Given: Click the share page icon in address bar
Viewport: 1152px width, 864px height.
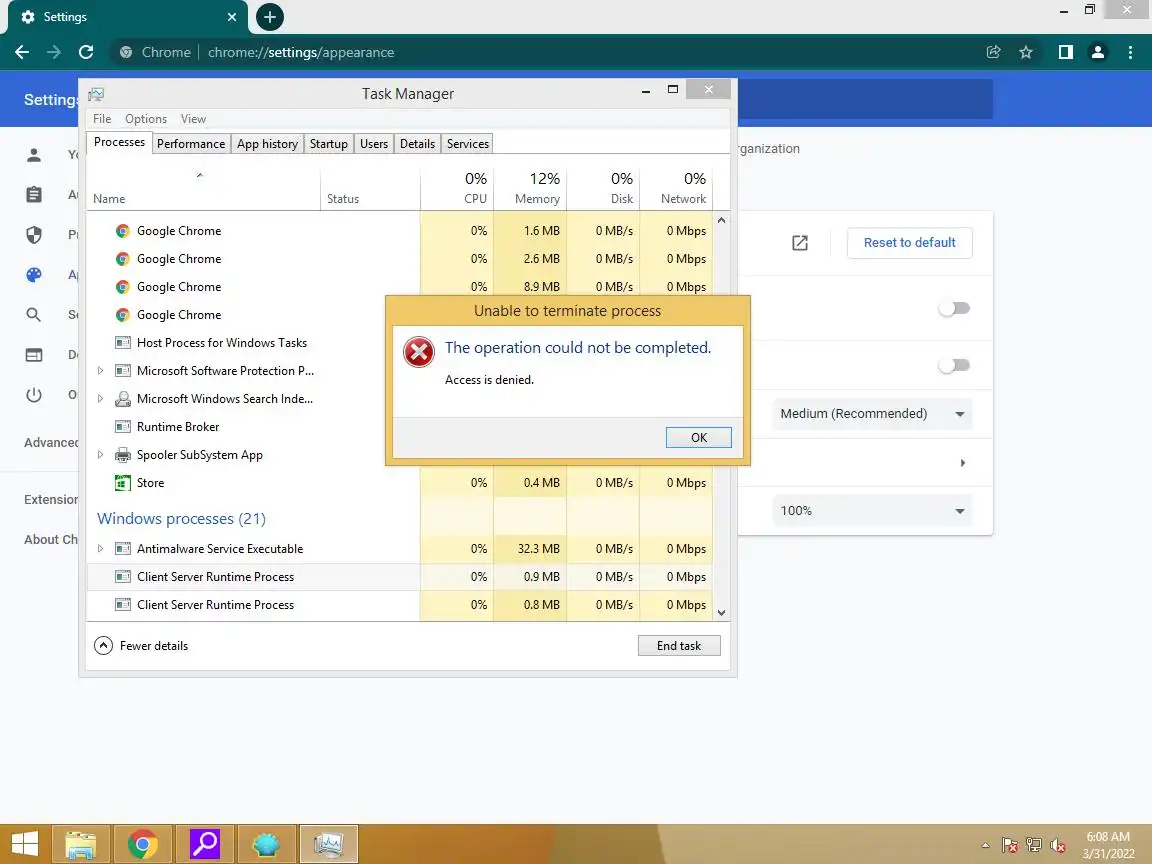Looking at the screenshot, I should [x=993, y=52].
